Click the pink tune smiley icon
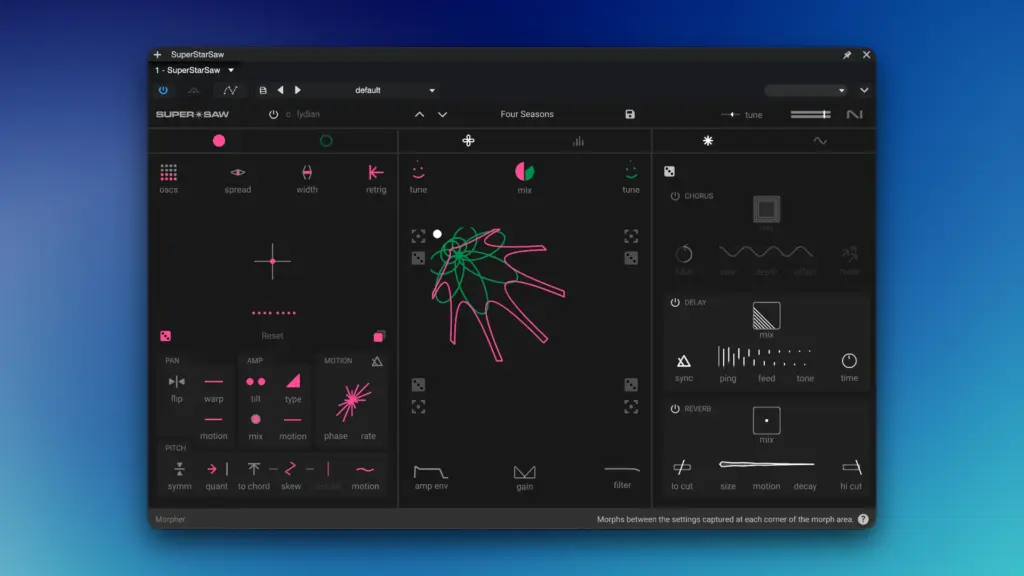This screenshot has width=1024, height=576. (x=418, y=171)
